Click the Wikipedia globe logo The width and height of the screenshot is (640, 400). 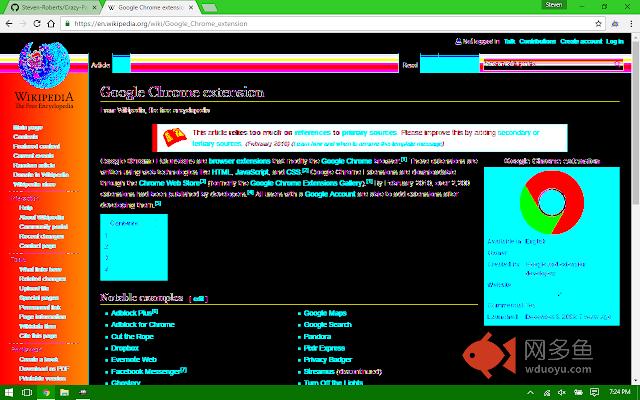(x=44, y=64)
